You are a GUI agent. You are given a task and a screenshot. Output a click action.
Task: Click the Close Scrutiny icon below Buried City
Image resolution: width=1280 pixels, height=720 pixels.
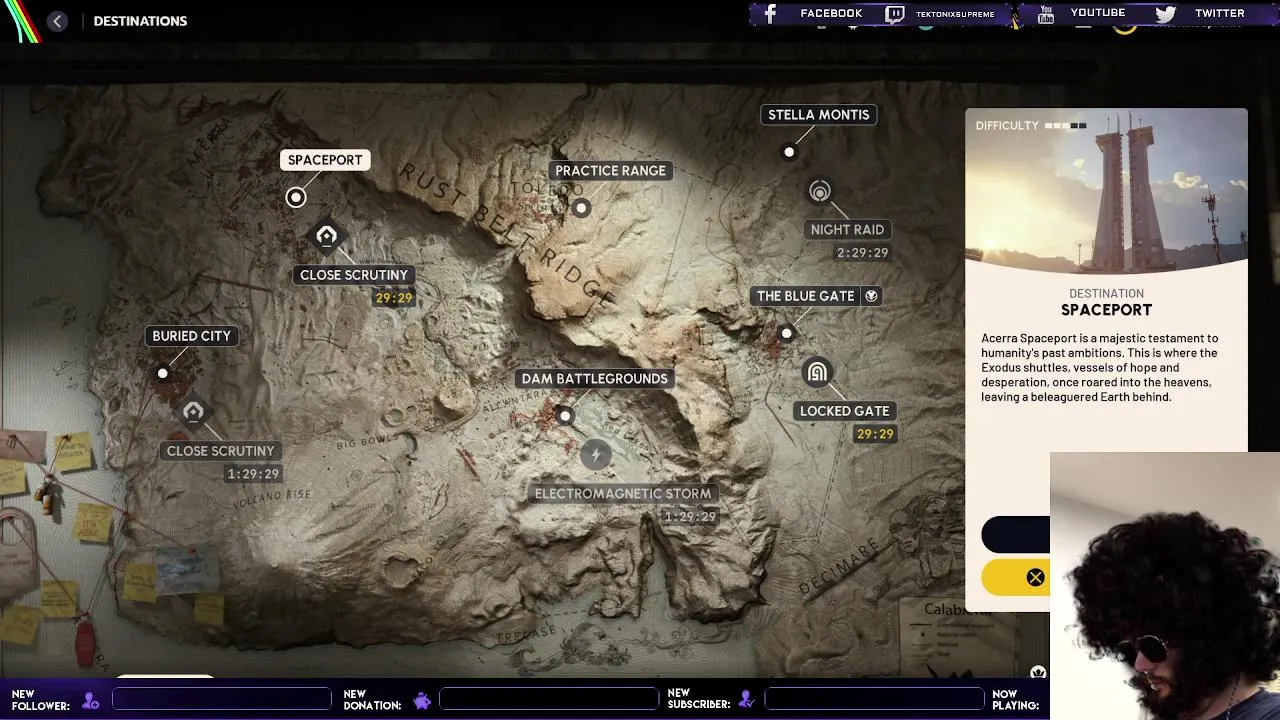click(x=193, y=411)
